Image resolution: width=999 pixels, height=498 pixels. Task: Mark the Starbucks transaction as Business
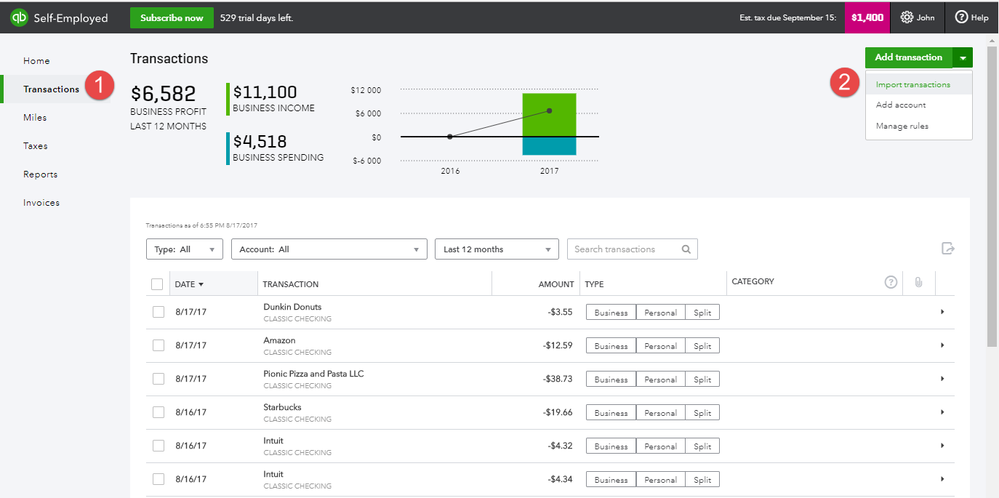[610, 412]
